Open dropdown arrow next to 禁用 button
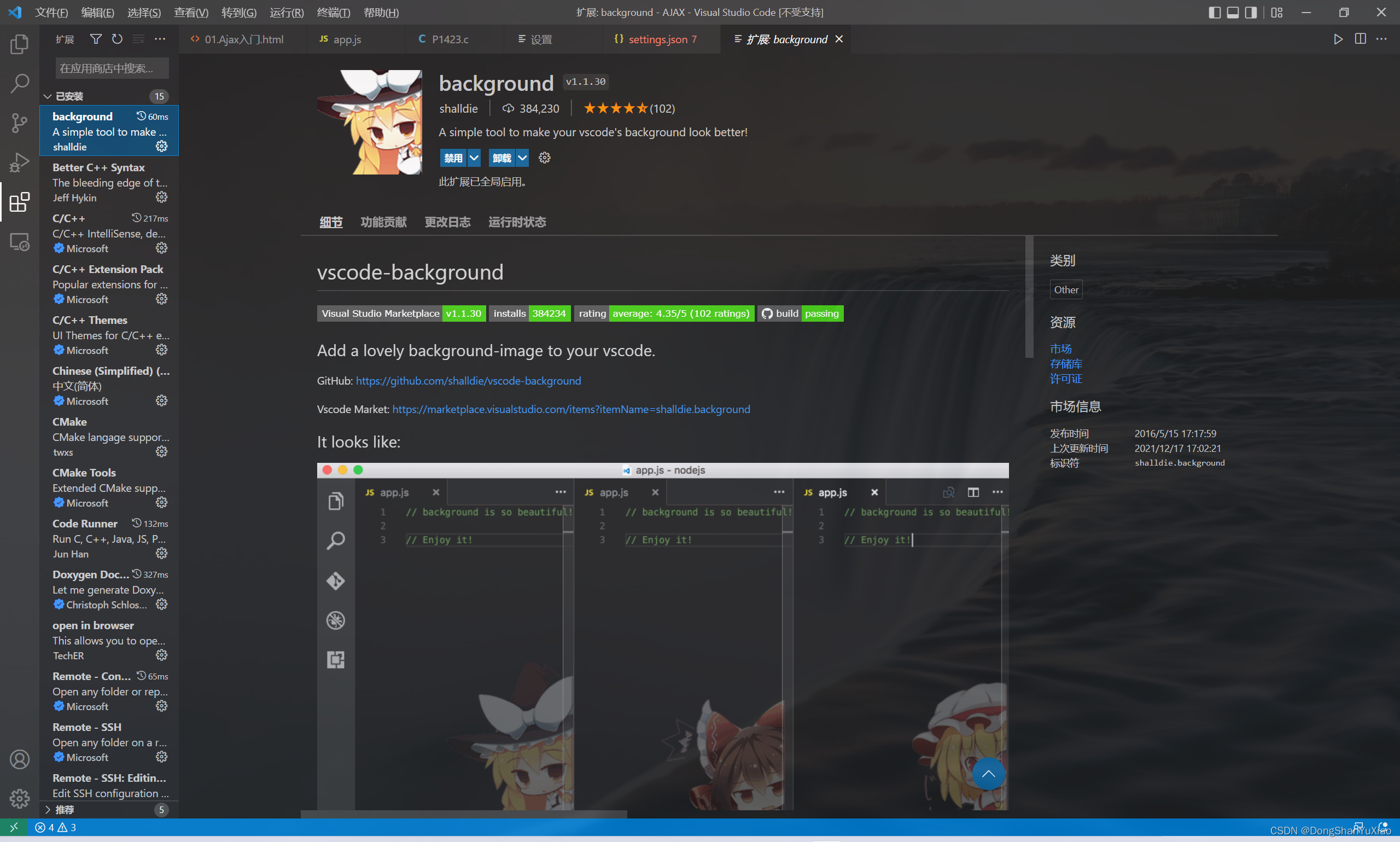 474,158
